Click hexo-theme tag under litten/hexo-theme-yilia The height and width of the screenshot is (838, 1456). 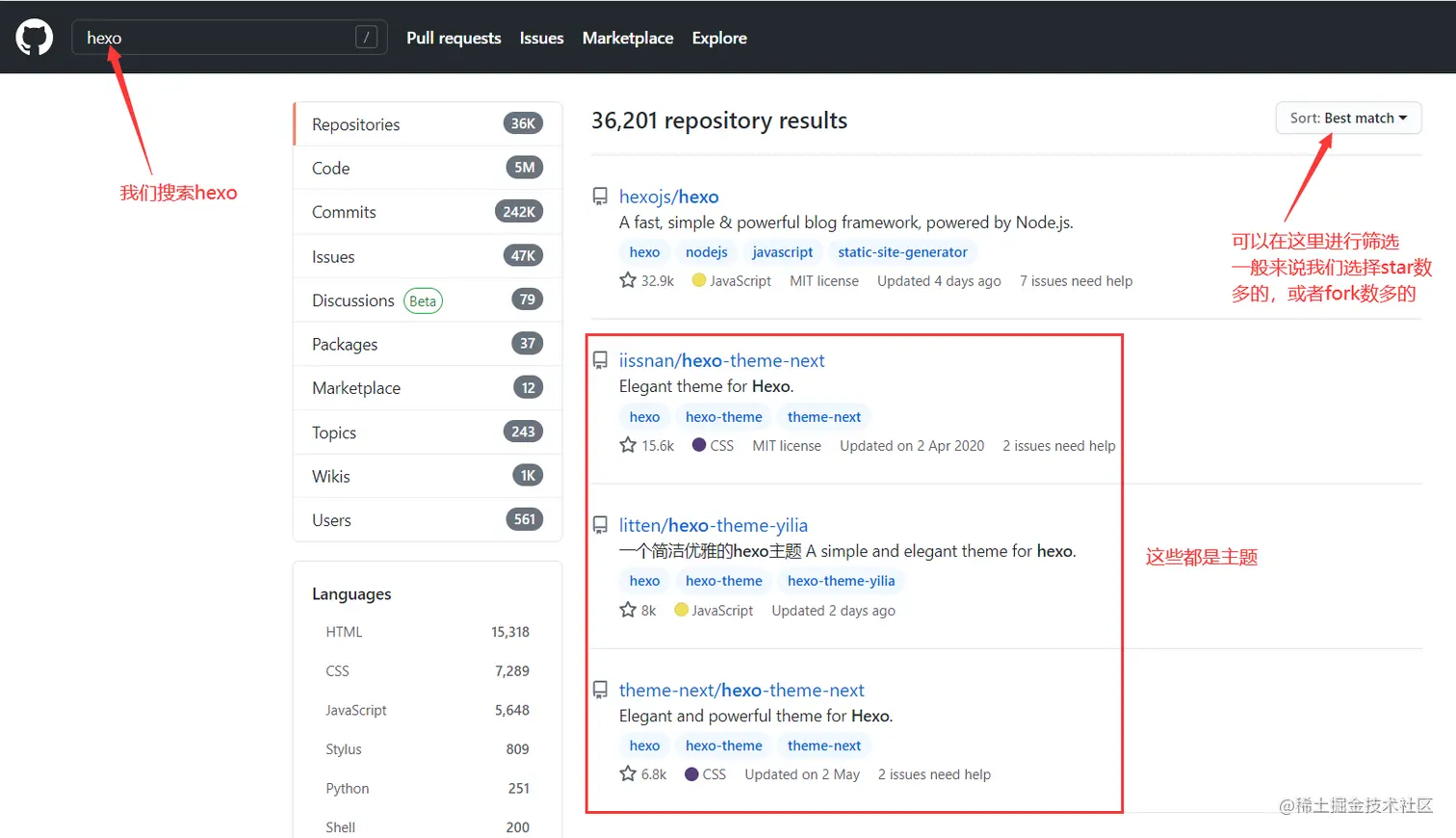pyautogui.click(x=724, y=581)
